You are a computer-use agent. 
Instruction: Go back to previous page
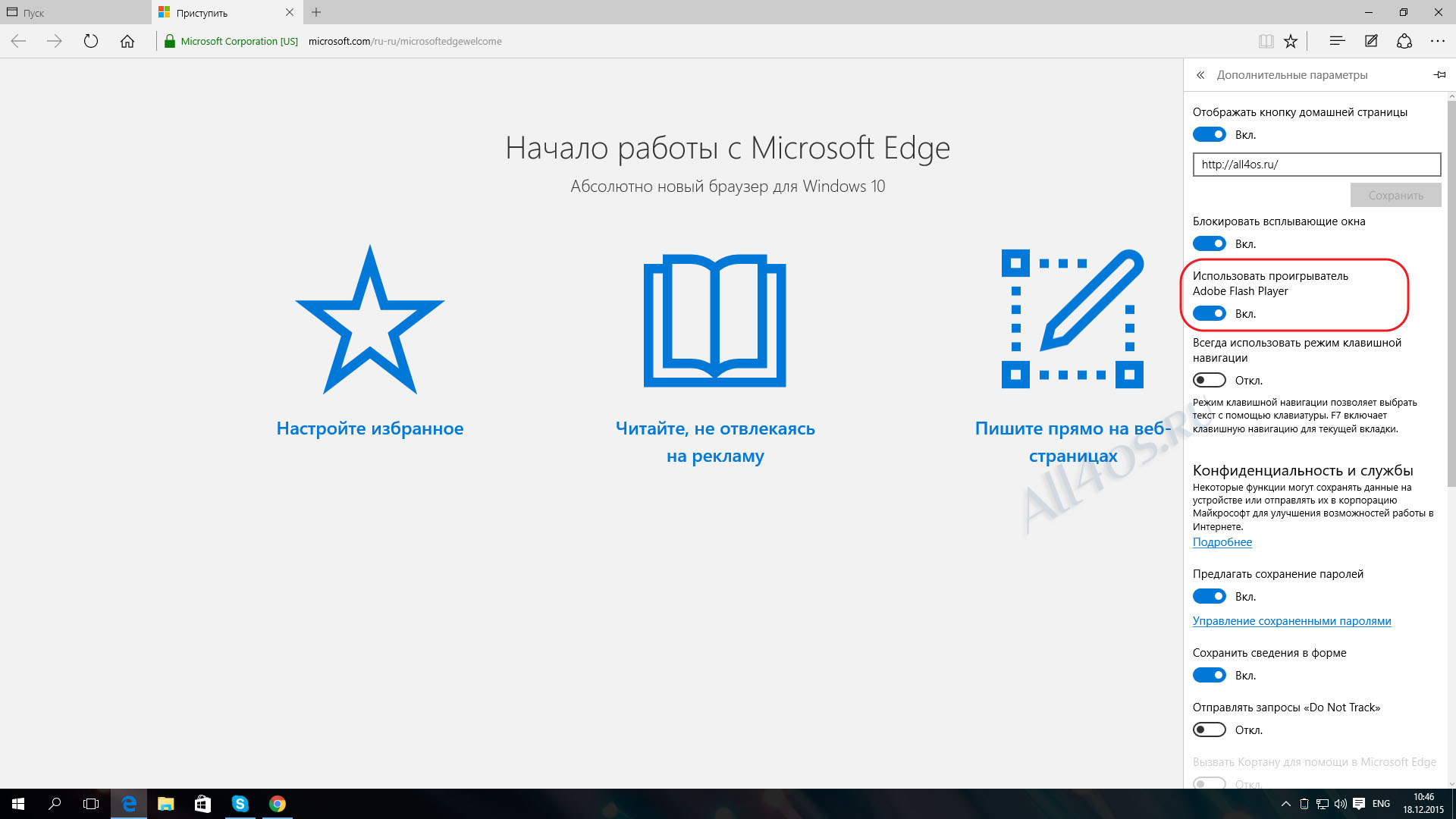[x=18, y=42]
